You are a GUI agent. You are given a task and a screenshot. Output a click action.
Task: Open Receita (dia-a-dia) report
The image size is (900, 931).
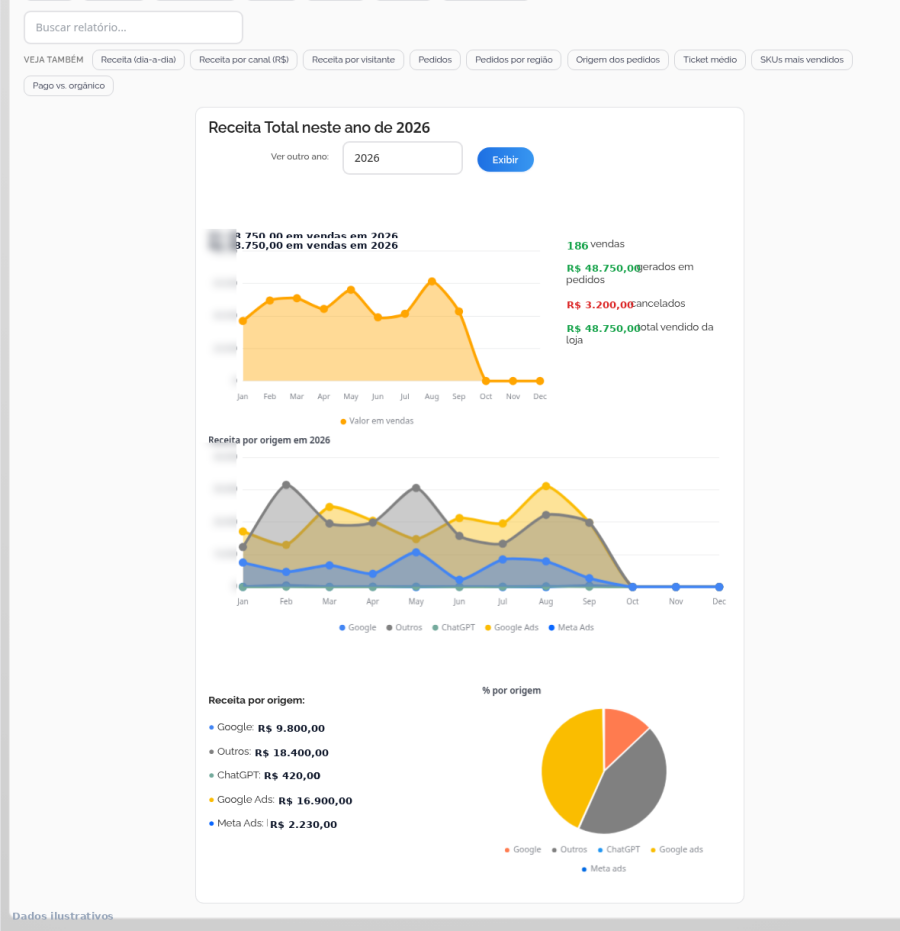tap(138, 60)
